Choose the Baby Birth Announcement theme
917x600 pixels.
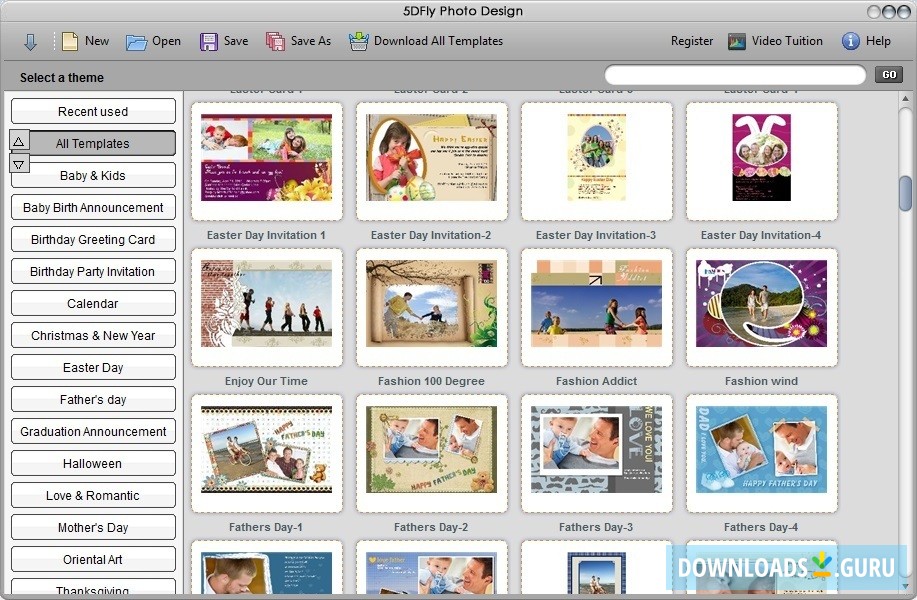93,208
